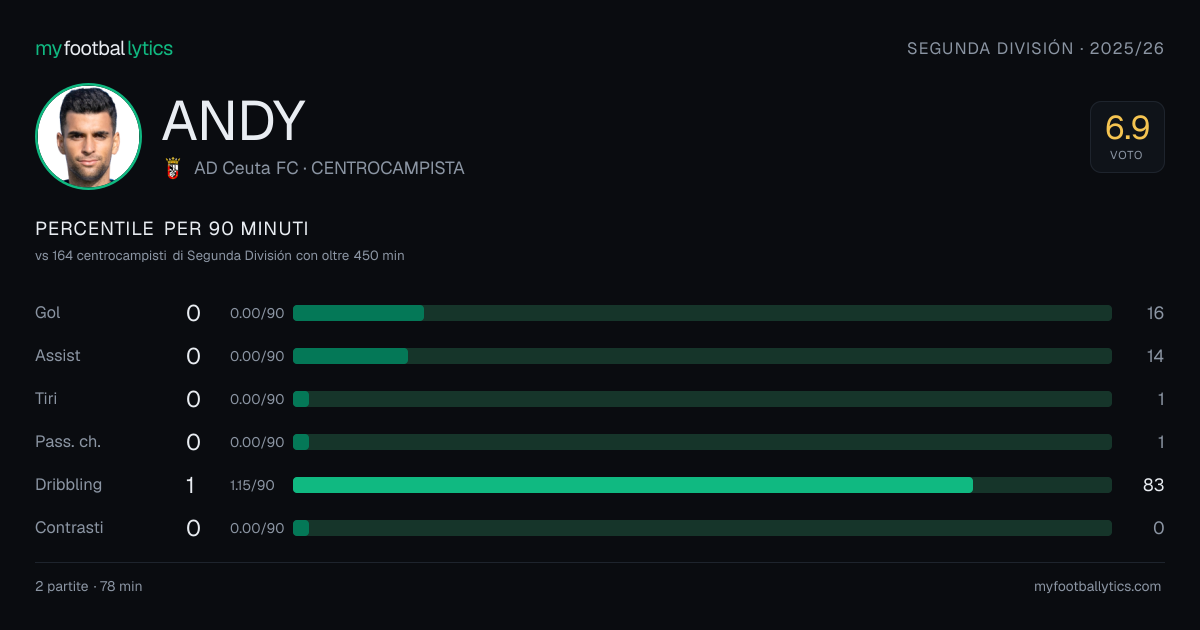Open the myfootballytics.com footer link
Screen dimensions: 1200x630
pos(1097,587)
